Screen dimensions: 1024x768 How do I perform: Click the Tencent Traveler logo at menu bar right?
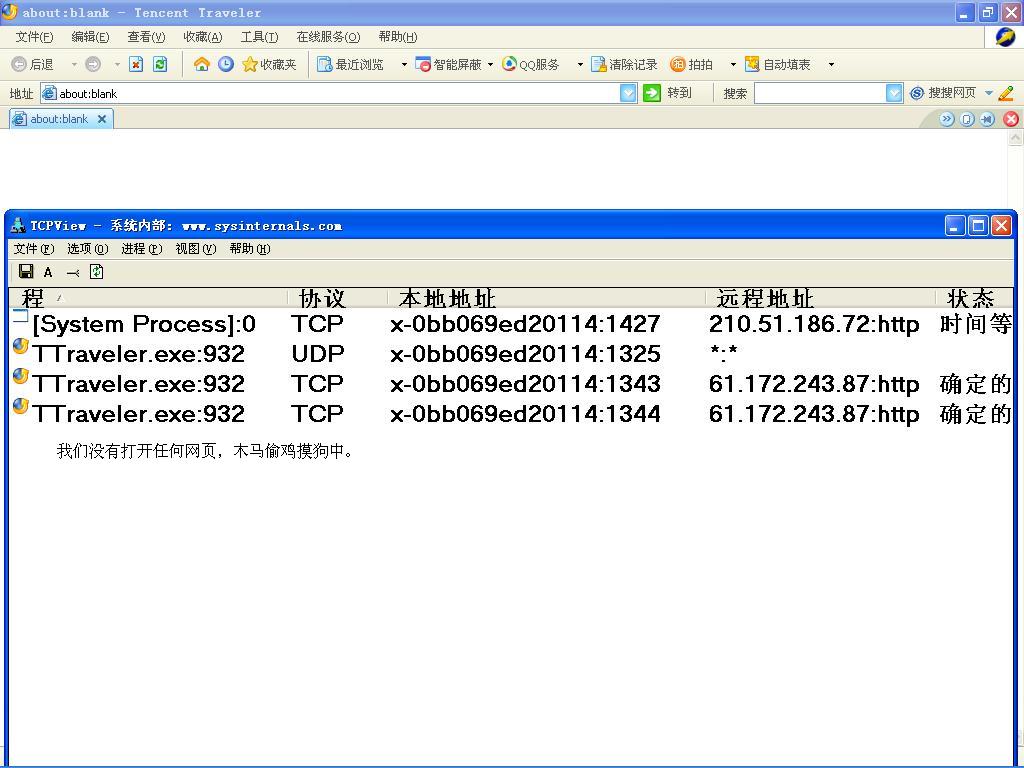[1005, 37]
